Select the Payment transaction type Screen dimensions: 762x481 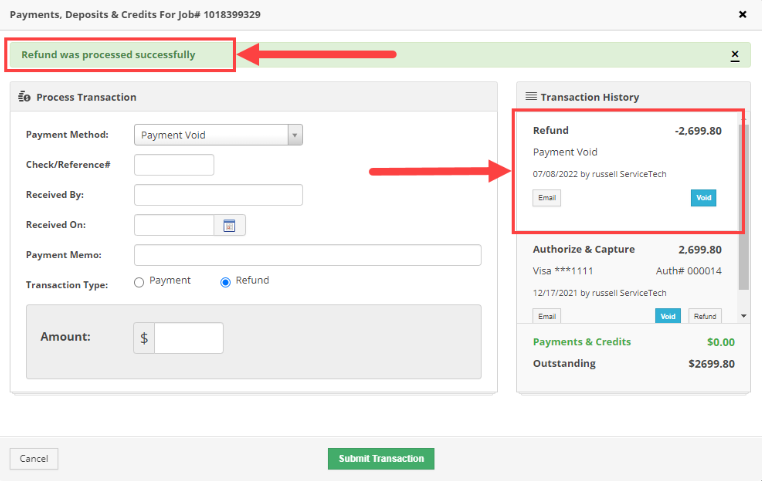[x=139, y=282]
